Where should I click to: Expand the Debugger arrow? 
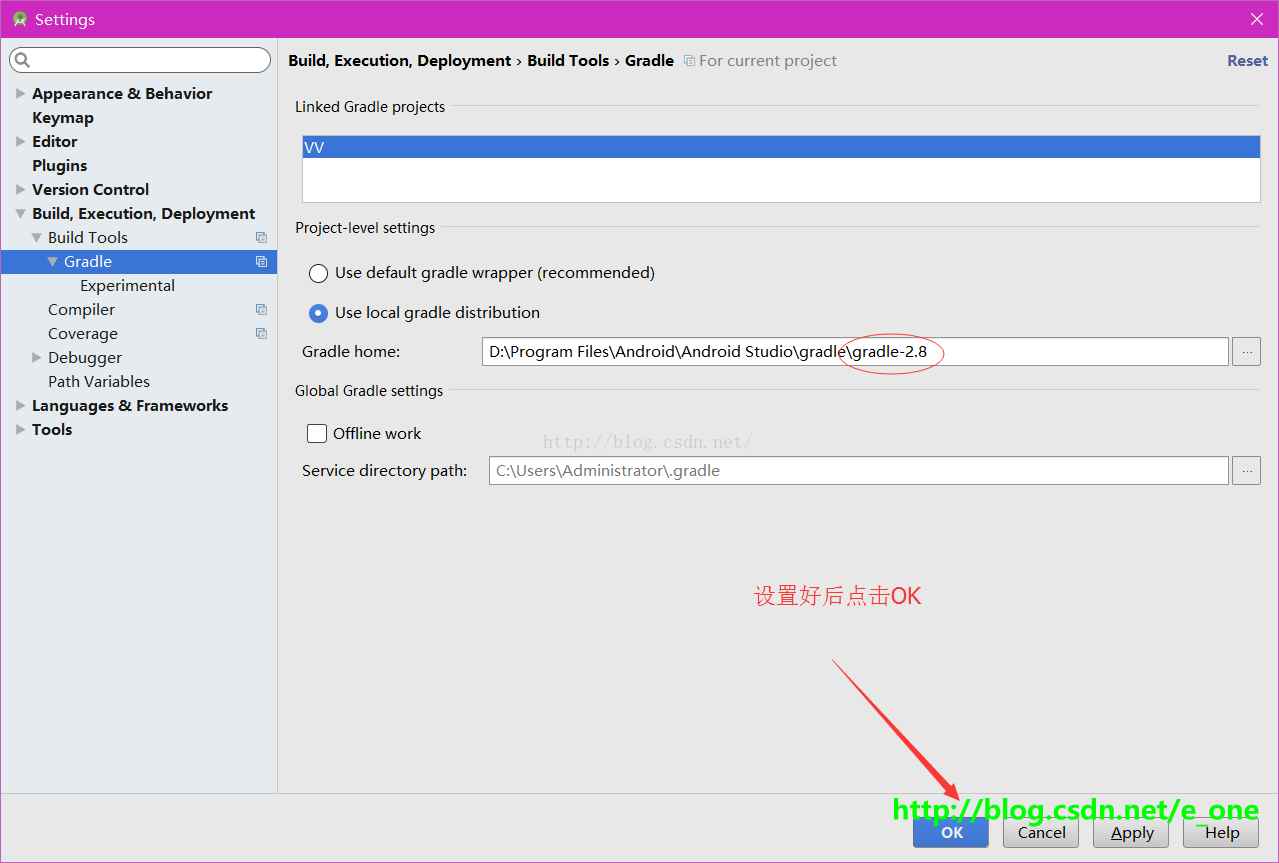point(37,357)
